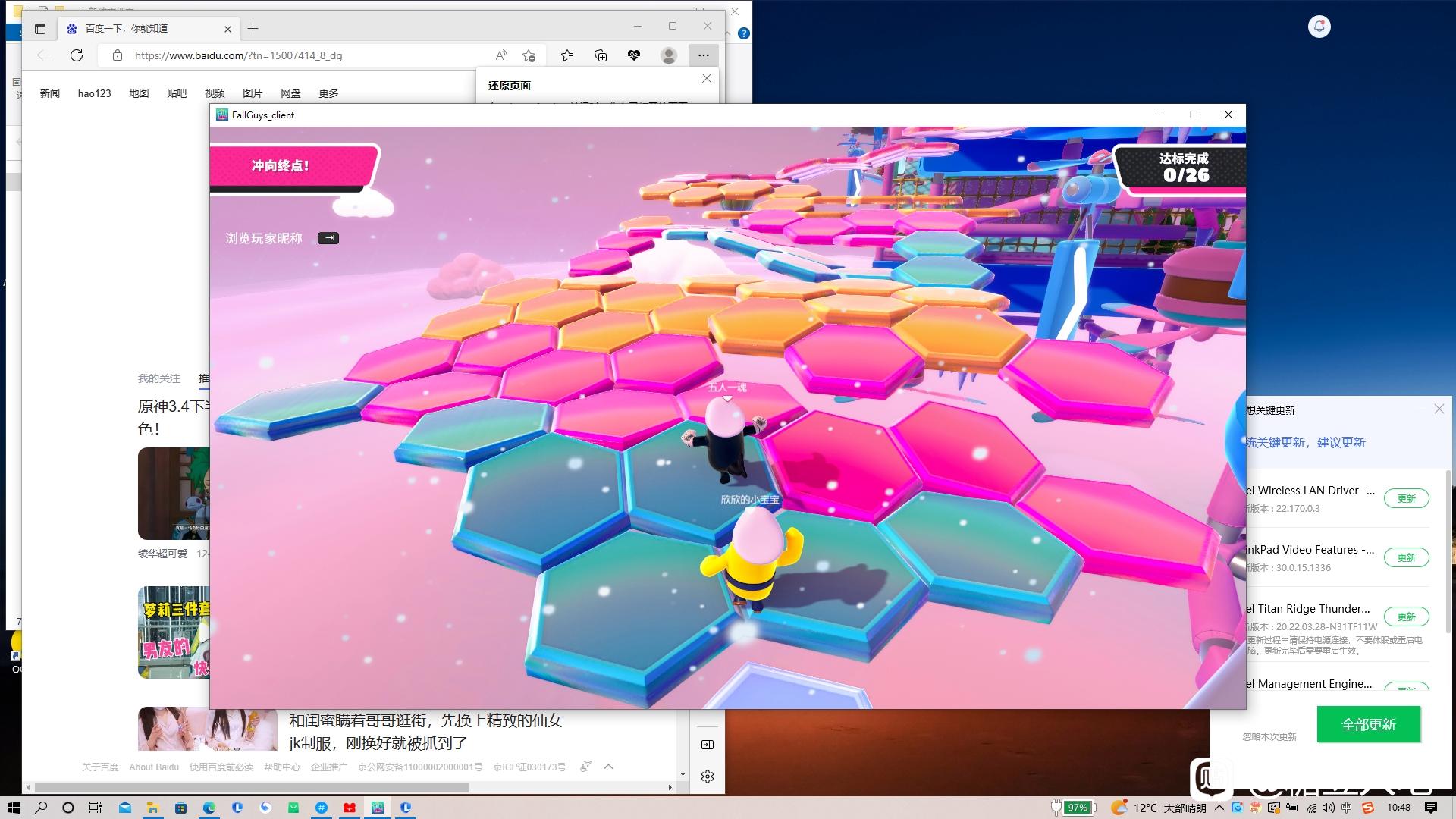The width and height of the screenshot is (1456, 819).
Task: Update the ThinkPad Video Features driver
Action: coord(1406,557)
